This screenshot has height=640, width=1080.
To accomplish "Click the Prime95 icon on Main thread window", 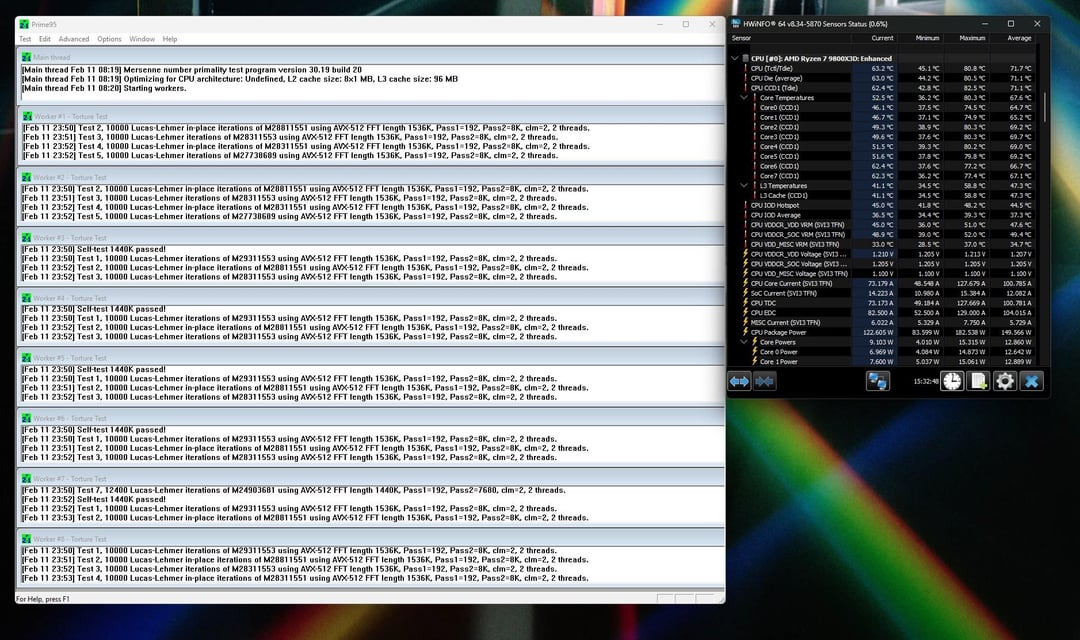I will click(25, 57).
